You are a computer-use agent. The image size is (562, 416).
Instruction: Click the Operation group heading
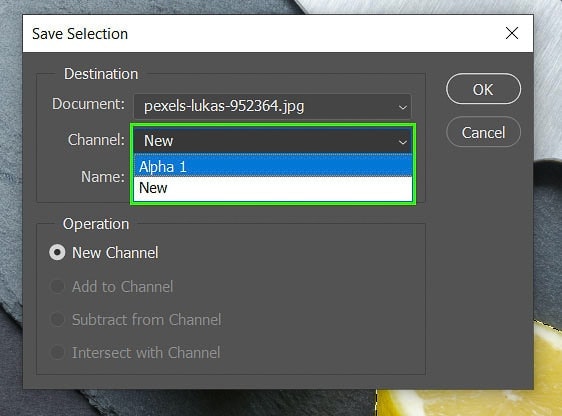(x=96, y=224)
